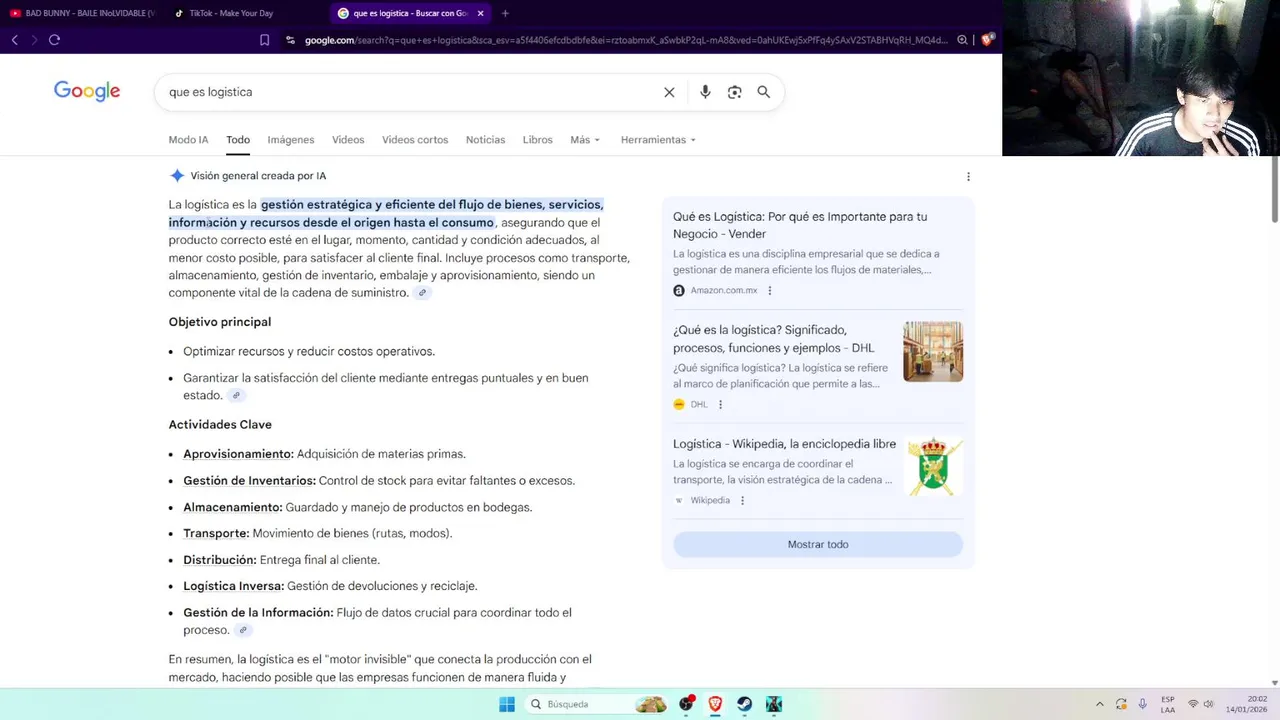Image resolution: width=1280 pixels, height=720 pixels.
Task: Reload the current page
Action: 54,40
